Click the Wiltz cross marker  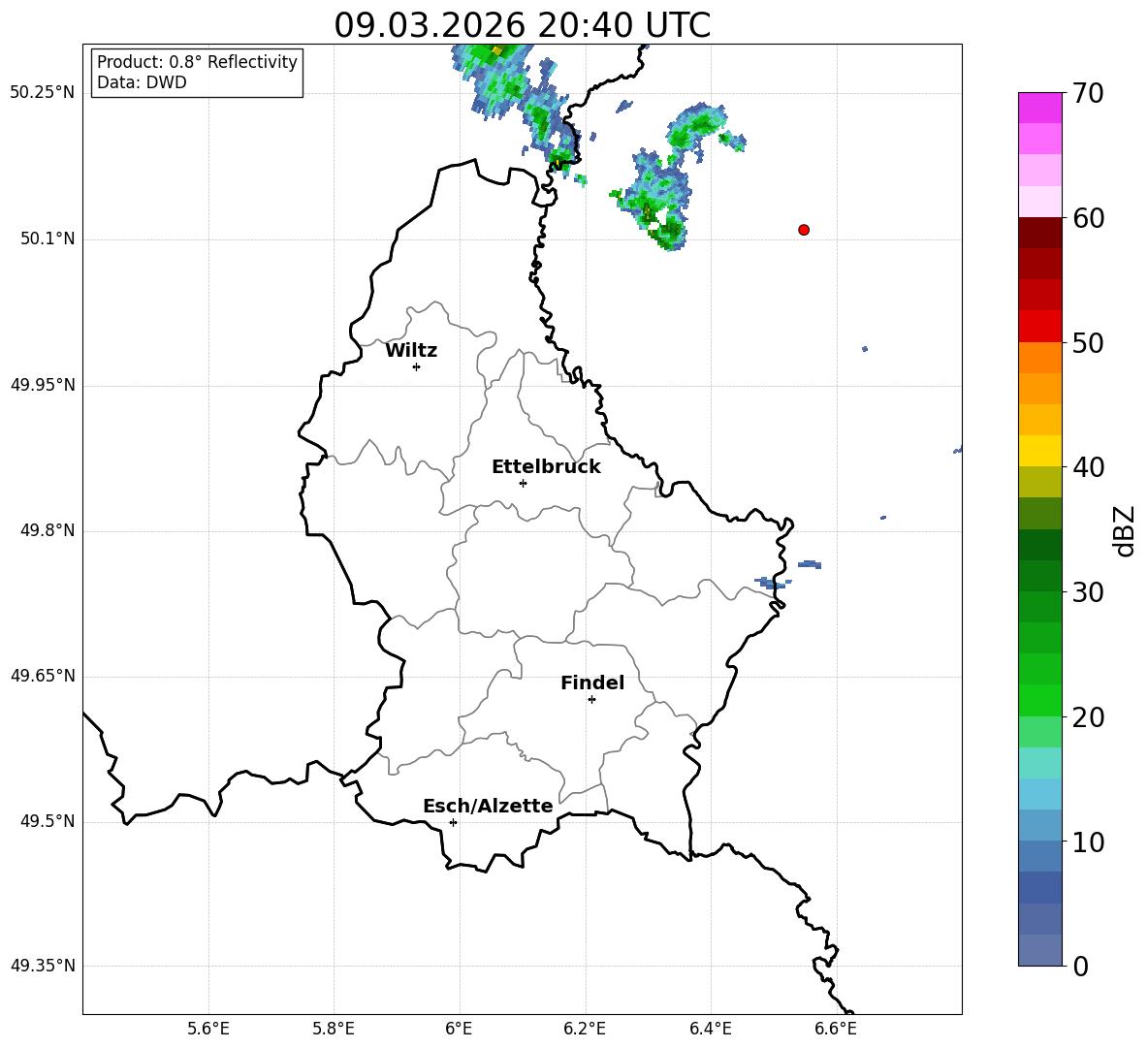click(x=417, y=366)
